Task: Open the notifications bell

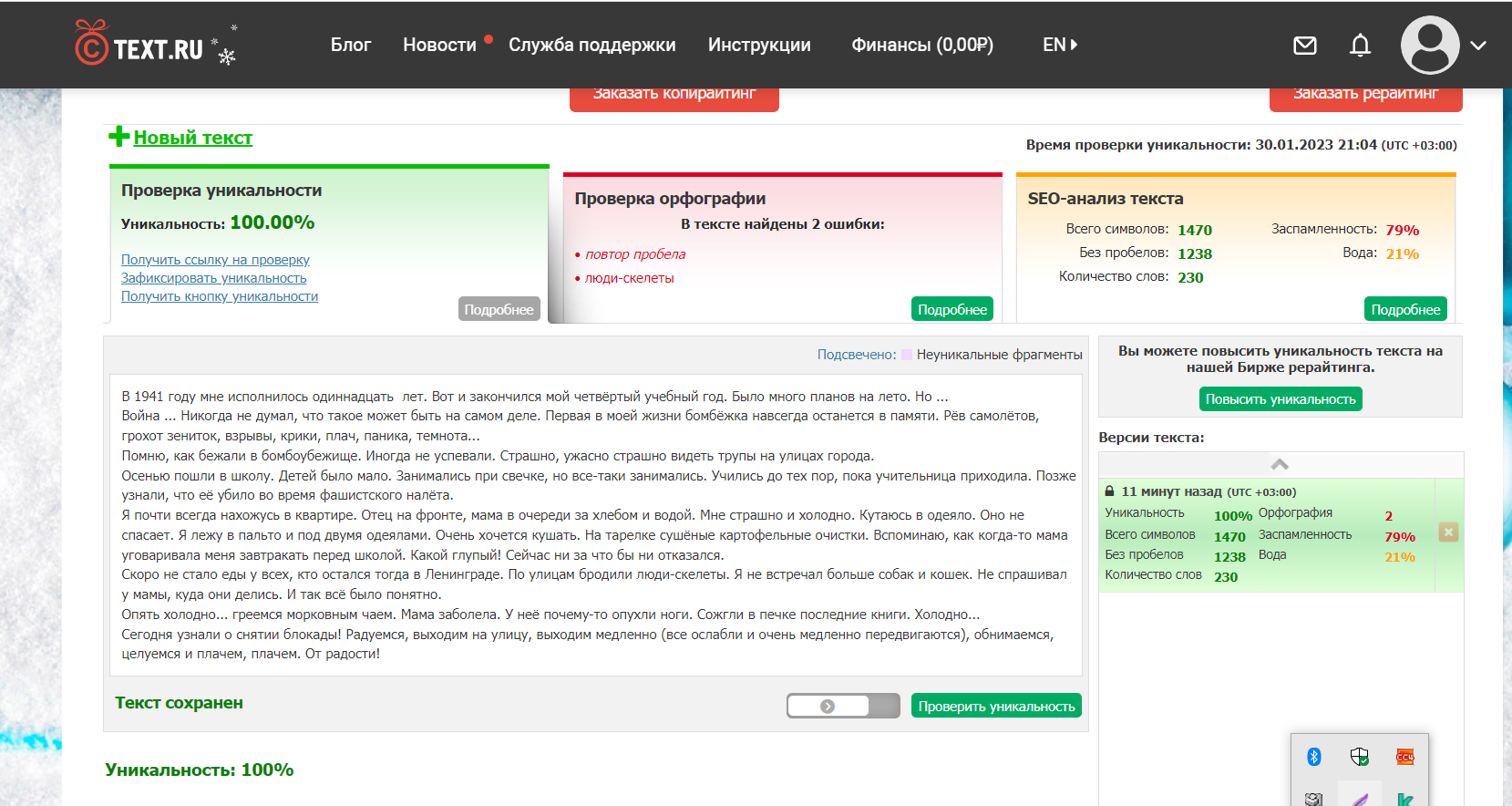Action: point(1360,46)
